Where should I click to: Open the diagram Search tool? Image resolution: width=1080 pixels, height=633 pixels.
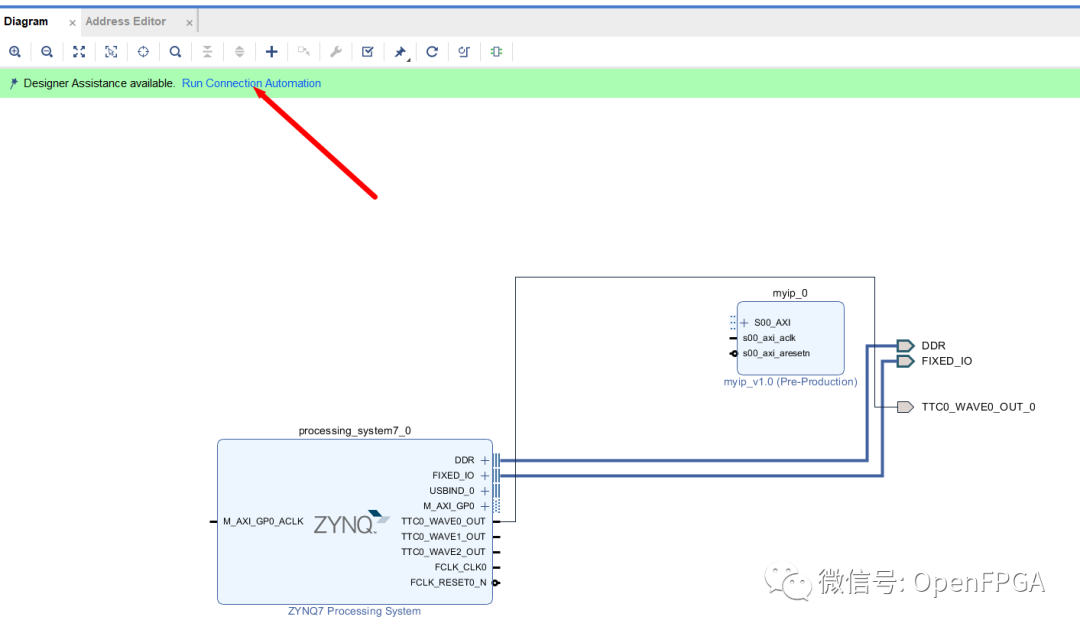(175, 51)
